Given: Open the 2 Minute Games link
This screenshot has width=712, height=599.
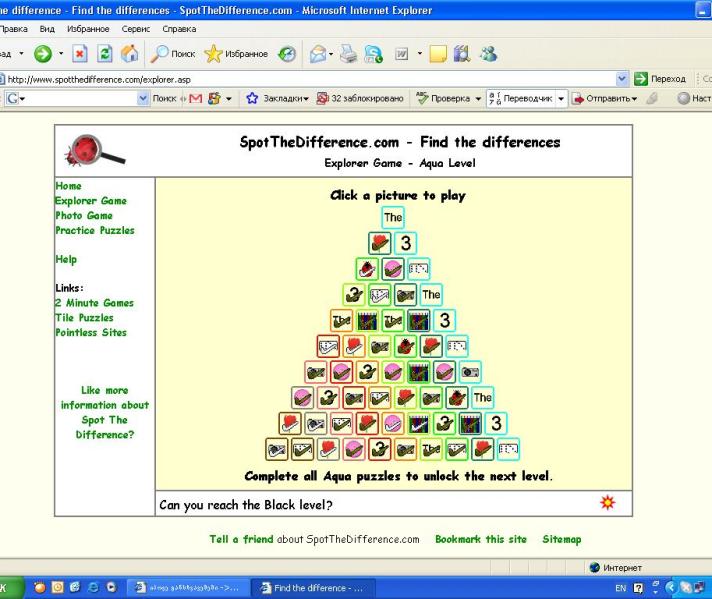Looking at the screenshot, I should click(x=94, y=303).
